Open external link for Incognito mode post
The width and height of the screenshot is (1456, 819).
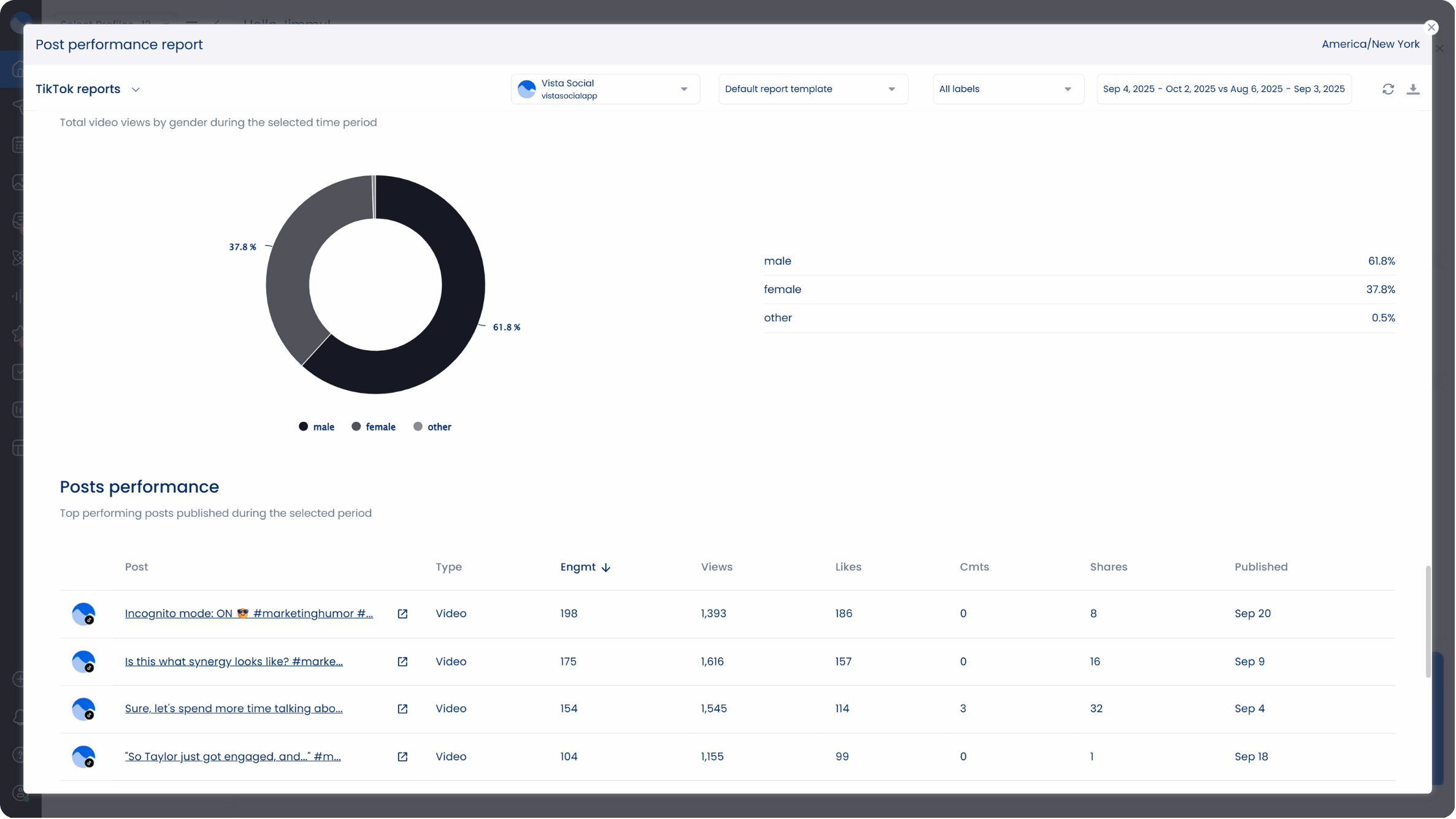(402, 614)
